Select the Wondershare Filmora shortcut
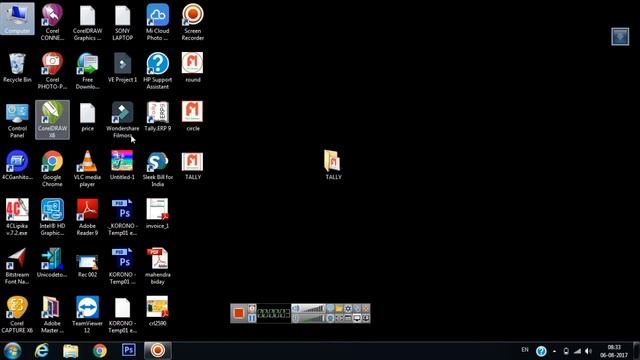This screenshot has height=360, width=640. [x=122, y=120]
